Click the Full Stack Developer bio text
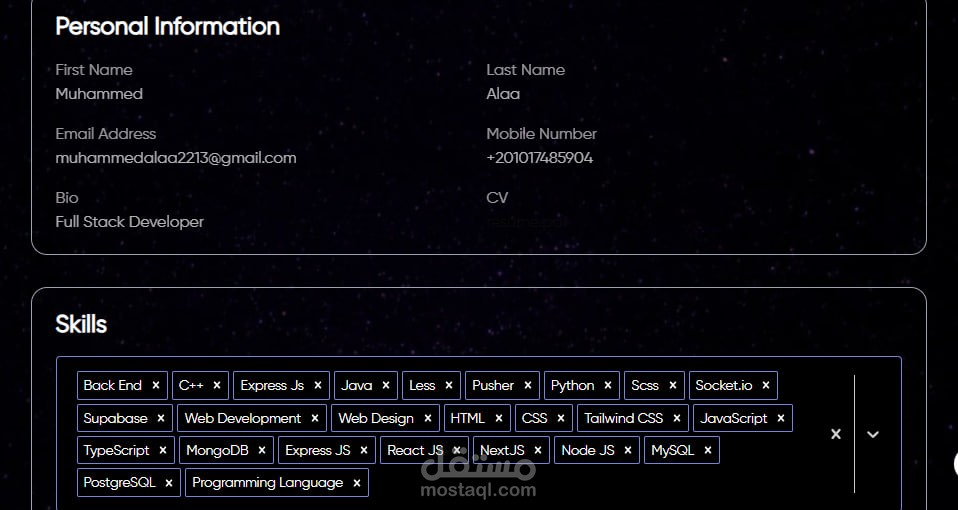Screen dimensions: 958x510 pyautogui.click(x=130, y=222)
